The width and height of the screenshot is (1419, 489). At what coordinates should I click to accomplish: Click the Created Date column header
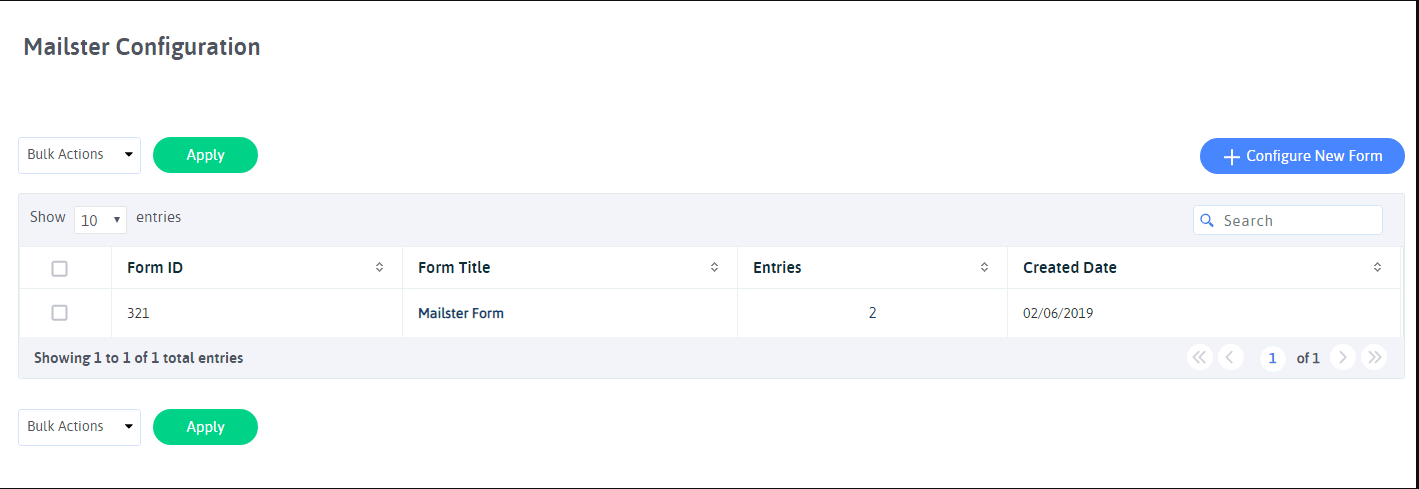click(x=1070, y=268)
